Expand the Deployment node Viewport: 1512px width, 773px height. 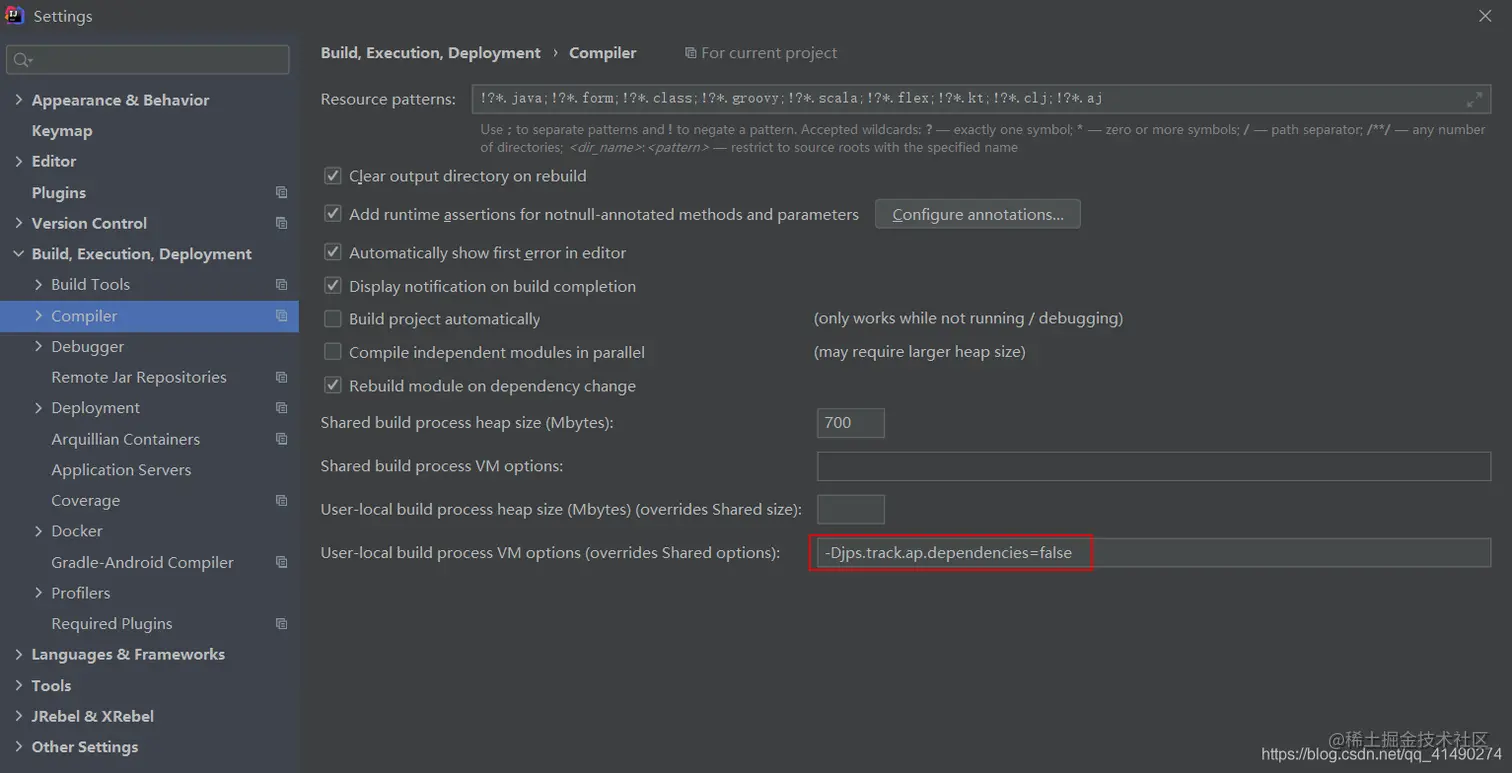point(39,408)
